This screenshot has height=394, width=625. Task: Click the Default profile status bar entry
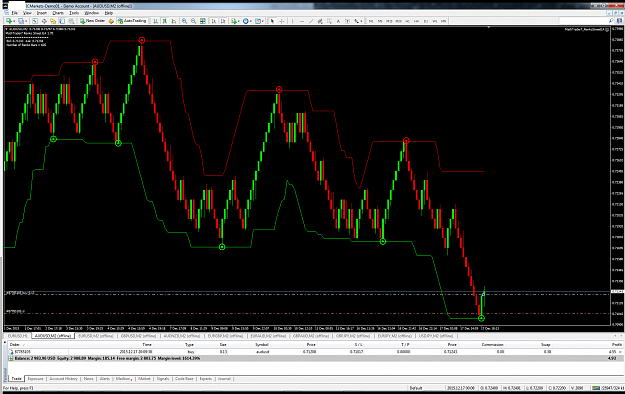[416, 388]
